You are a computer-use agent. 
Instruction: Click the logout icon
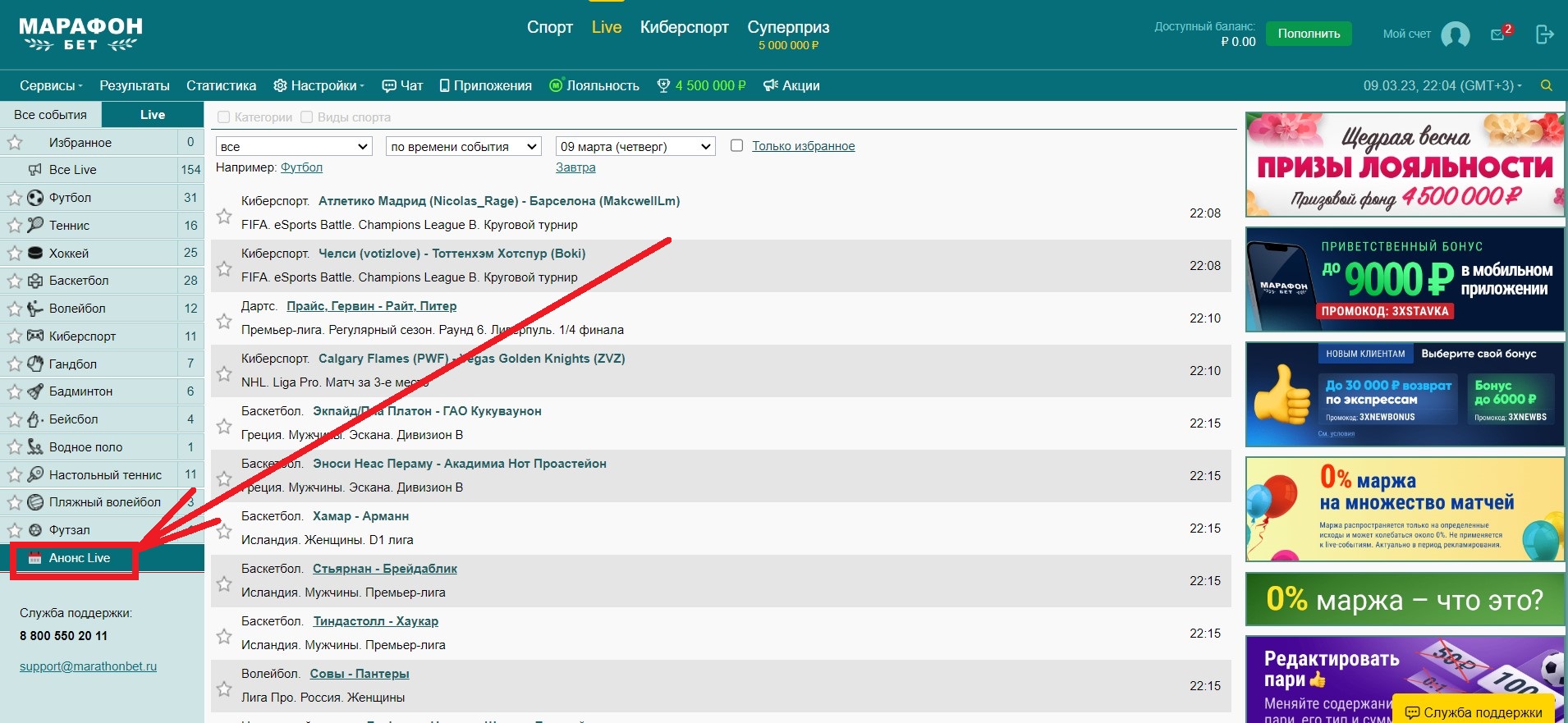point(1544,34)
